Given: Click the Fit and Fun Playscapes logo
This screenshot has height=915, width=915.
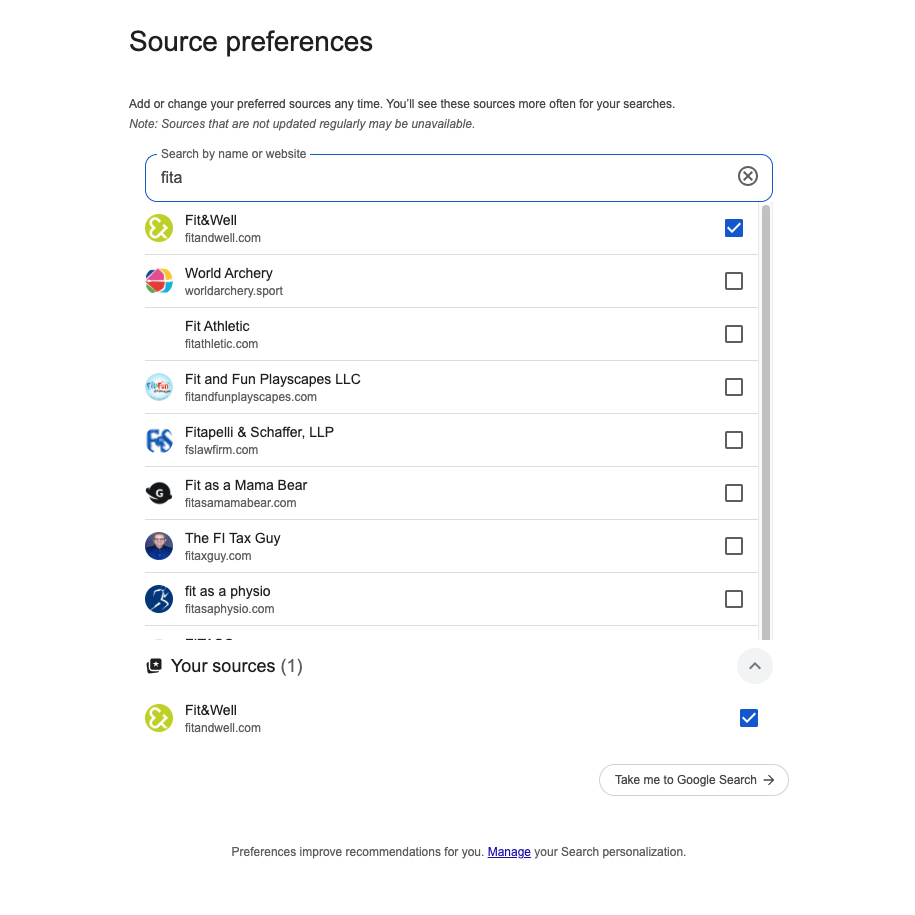Looking at the screenshot, I should pyautogui.click(x=159, y=387).
